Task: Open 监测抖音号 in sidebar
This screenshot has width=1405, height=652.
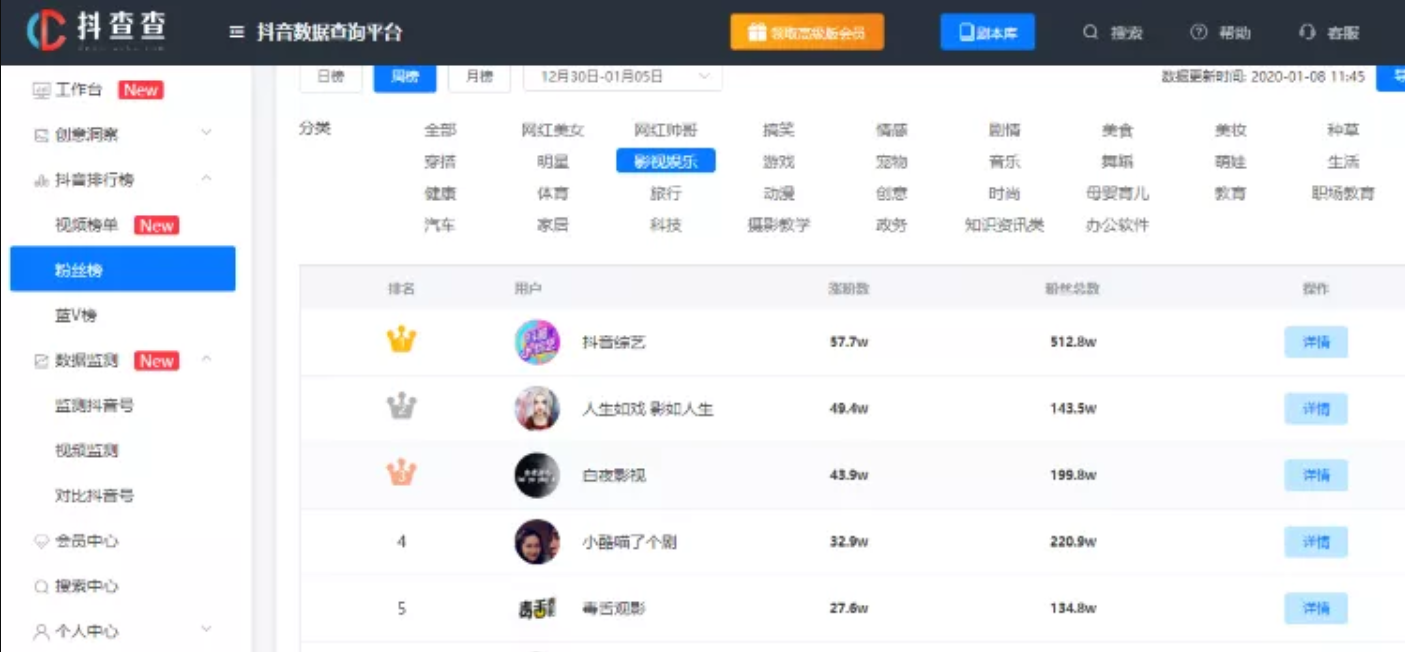Action: (94, 405)
